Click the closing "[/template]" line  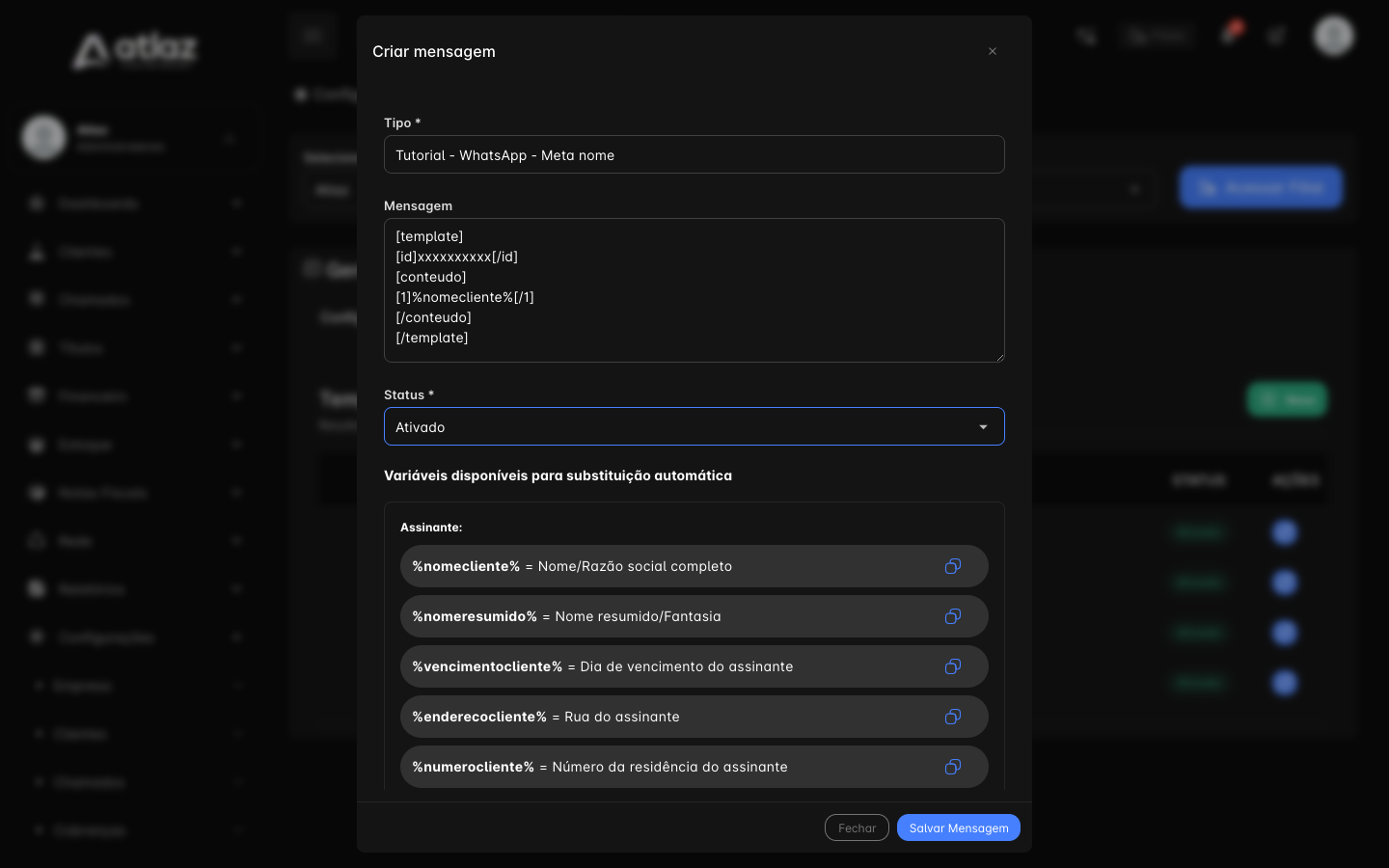[432, 338]
